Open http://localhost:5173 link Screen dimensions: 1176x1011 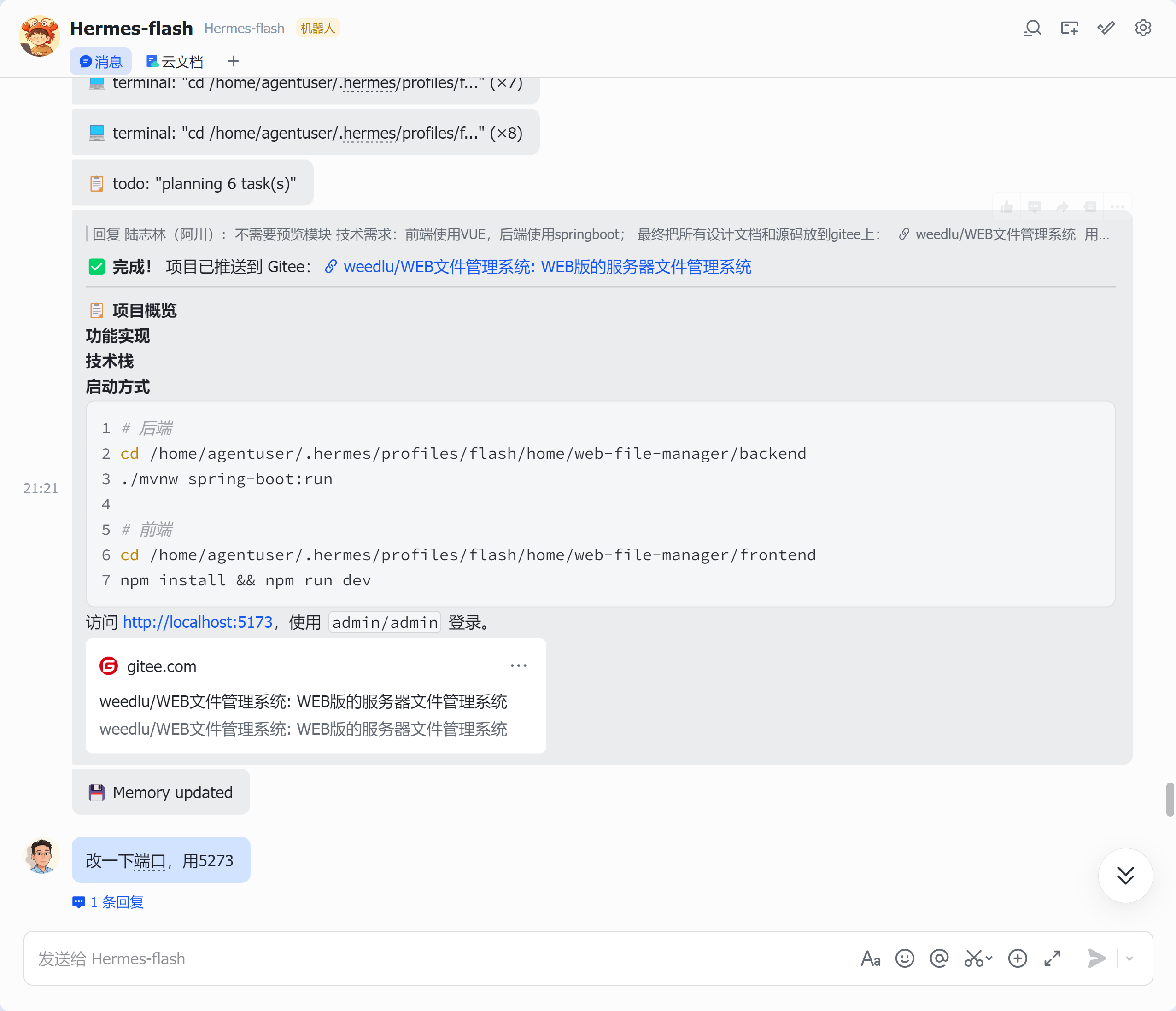[x=198, y=622]
